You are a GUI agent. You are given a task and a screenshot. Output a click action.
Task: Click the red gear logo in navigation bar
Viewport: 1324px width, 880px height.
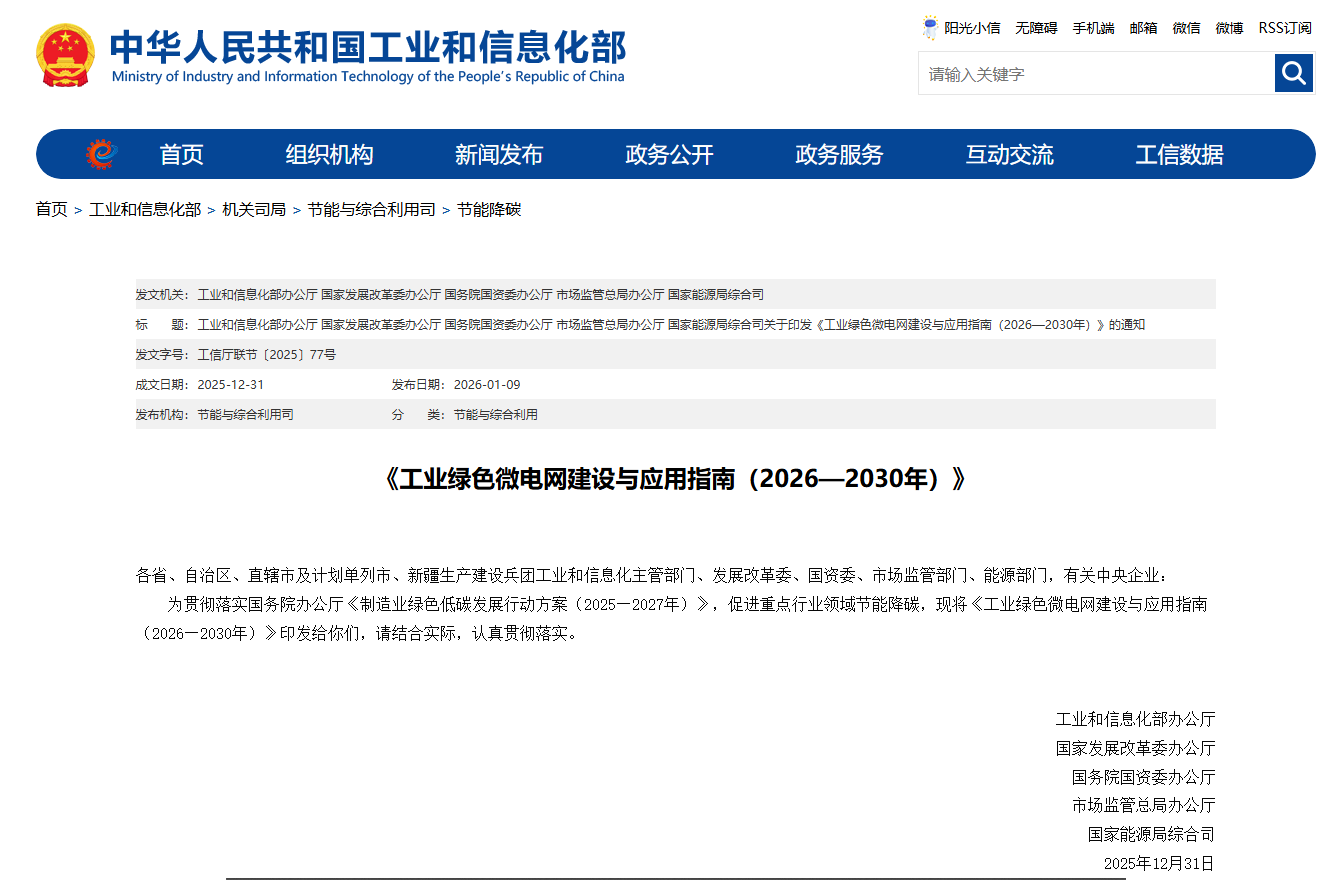101,154
